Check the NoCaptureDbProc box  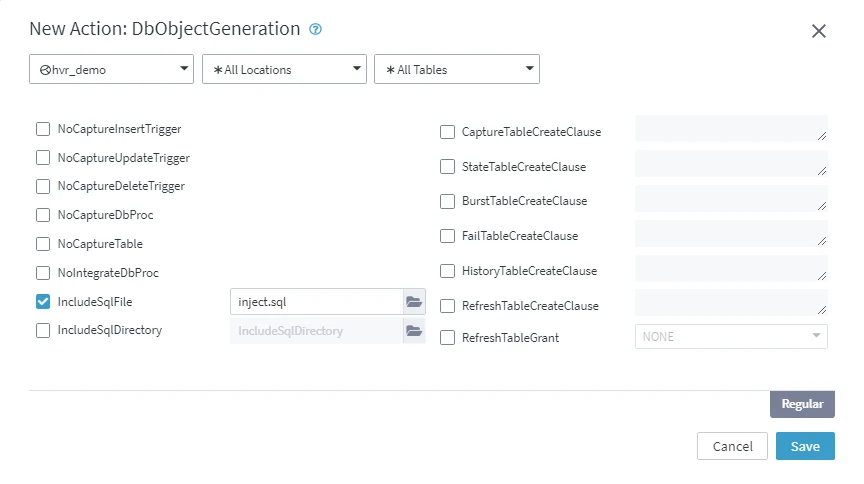[43, 215]
